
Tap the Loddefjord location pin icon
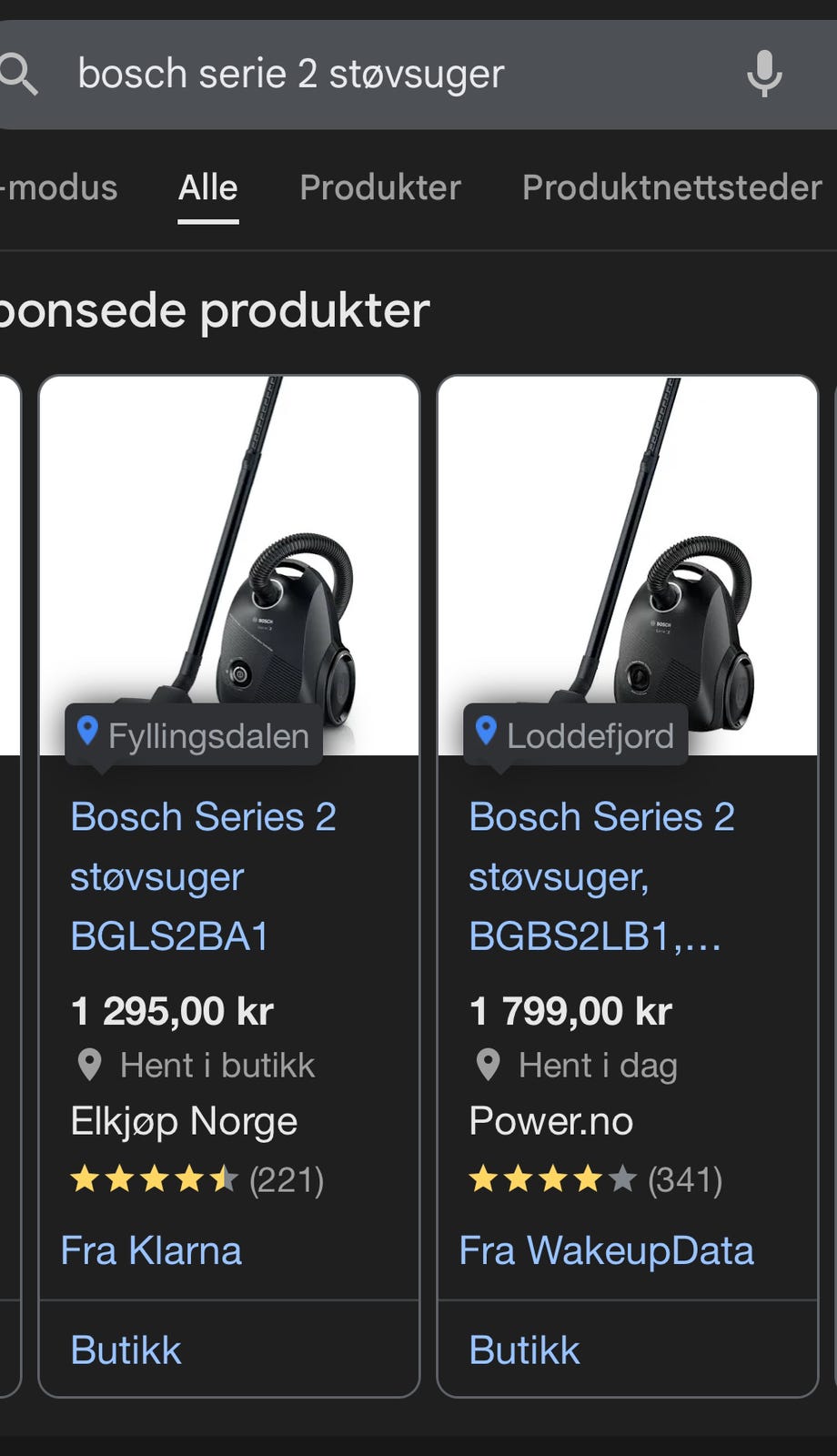pos(486,731)
